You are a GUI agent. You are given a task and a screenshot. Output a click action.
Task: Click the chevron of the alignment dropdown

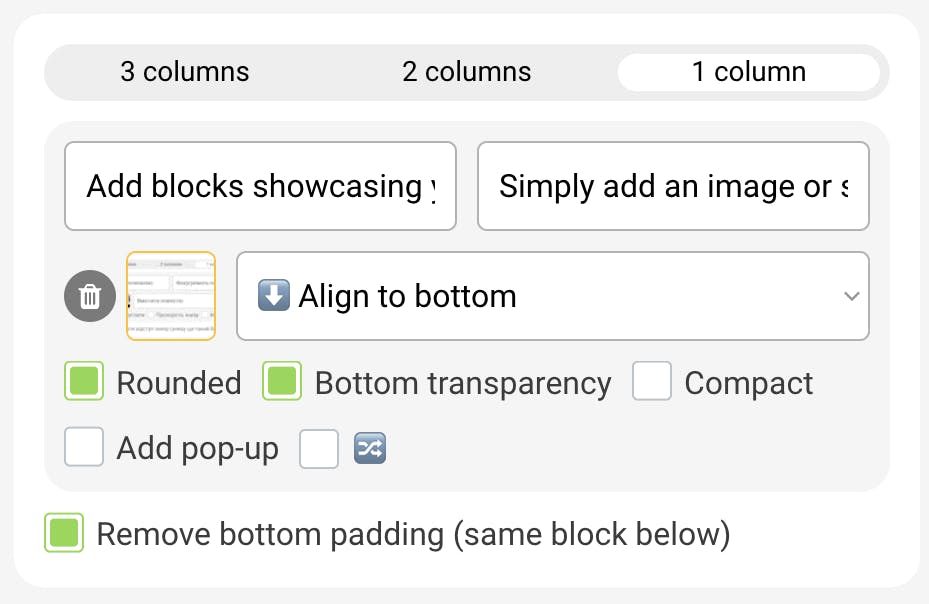pyautogui.click(x=851, y=296)
